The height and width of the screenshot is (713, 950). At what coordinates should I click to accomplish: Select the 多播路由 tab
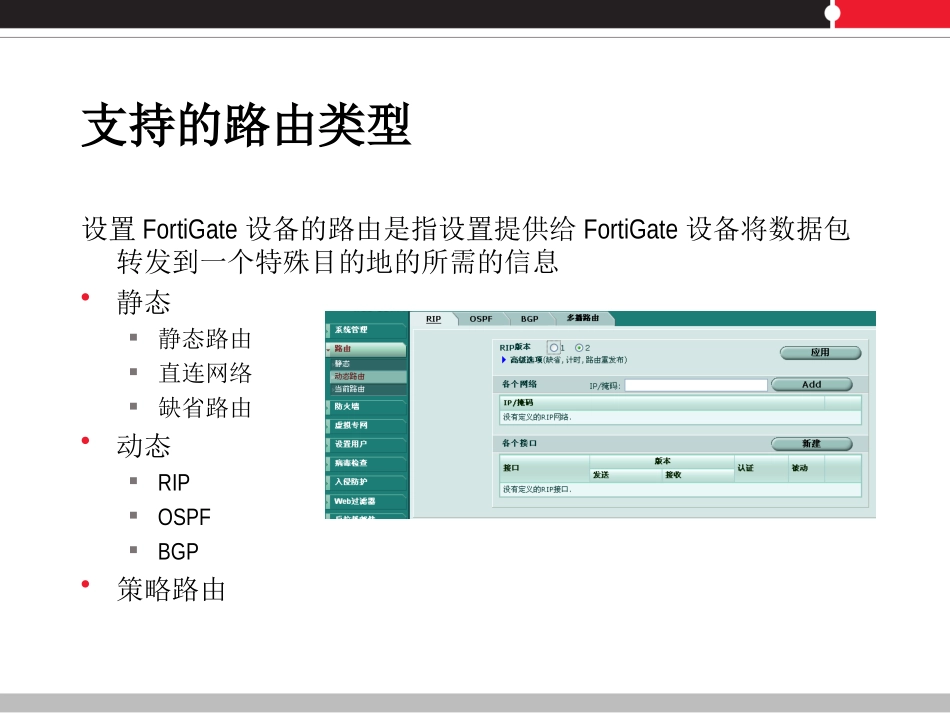(582, 318)
